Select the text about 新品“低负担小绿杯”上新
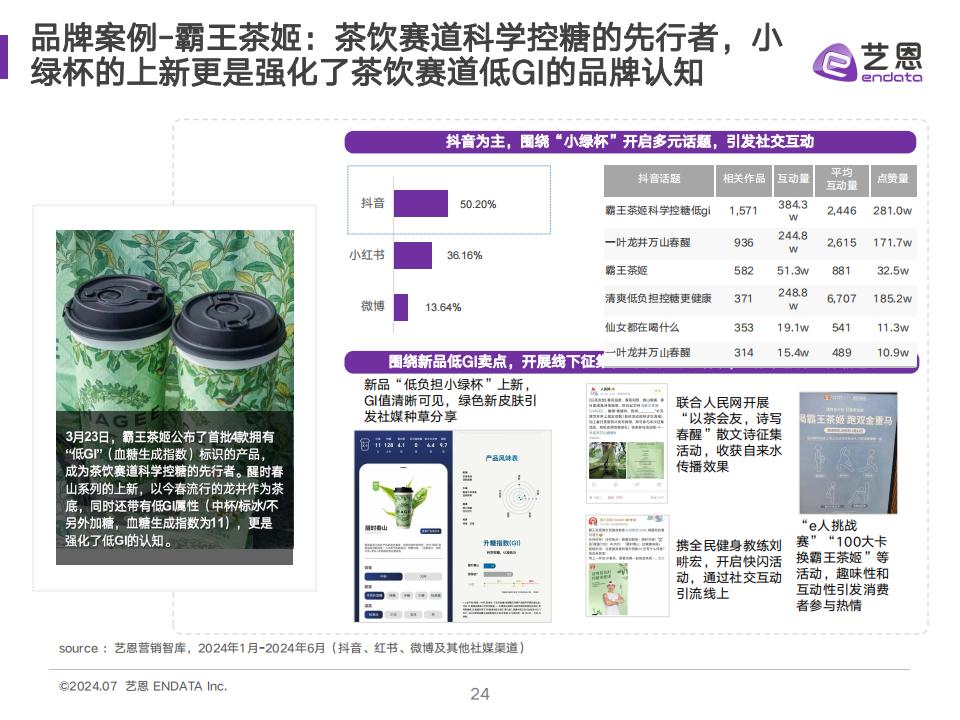The height and width of the screenshot is (720, 960). (x=450, y=400)
